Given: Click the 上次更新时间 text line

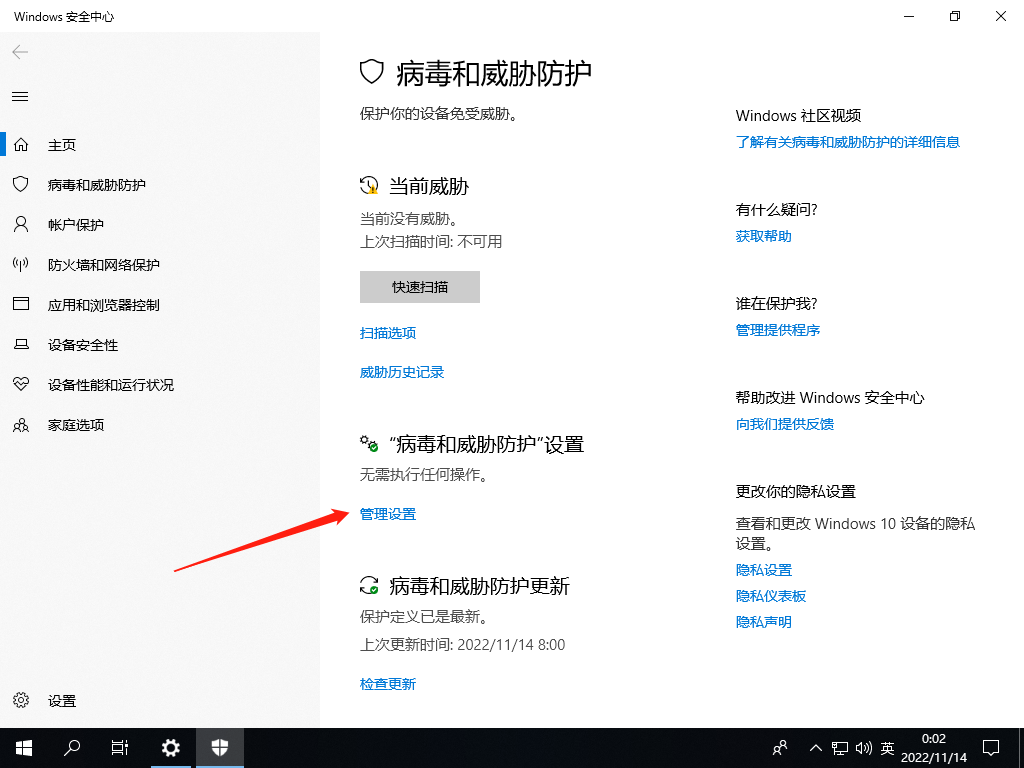Looking at the screenshot, I should tap(462, 645).
